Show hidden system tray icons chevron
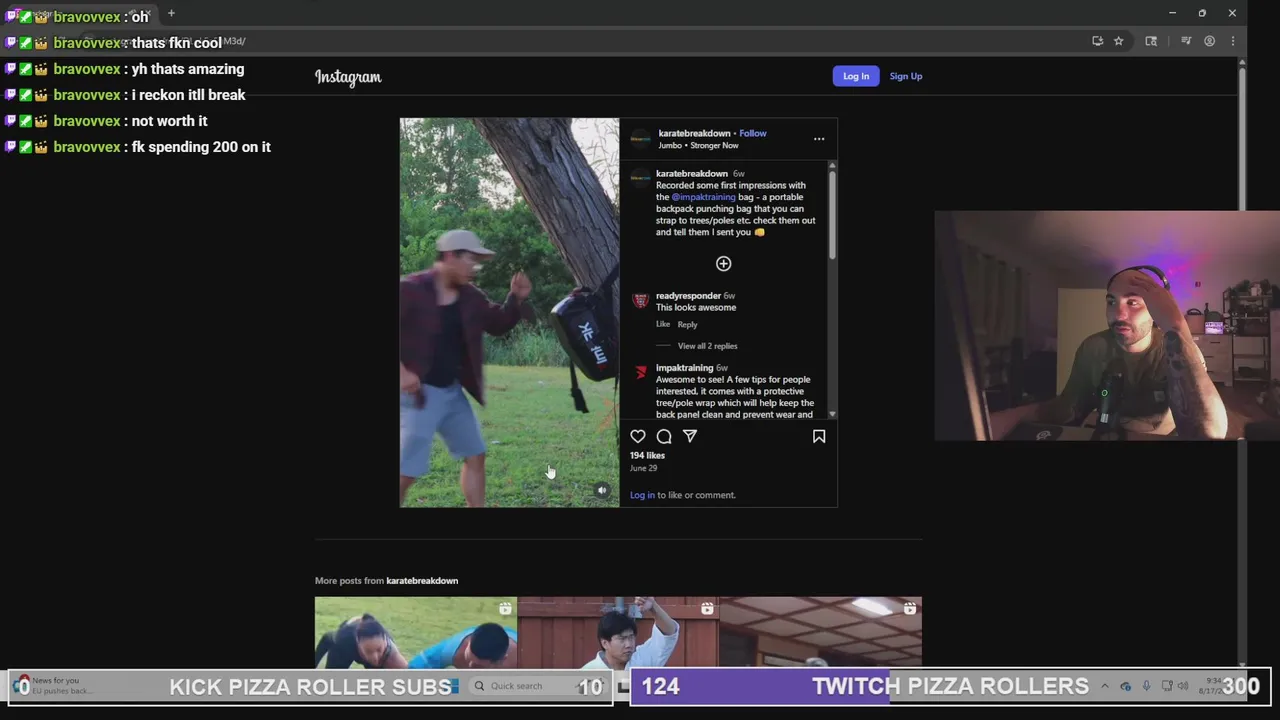 [x=1105, y=686]
